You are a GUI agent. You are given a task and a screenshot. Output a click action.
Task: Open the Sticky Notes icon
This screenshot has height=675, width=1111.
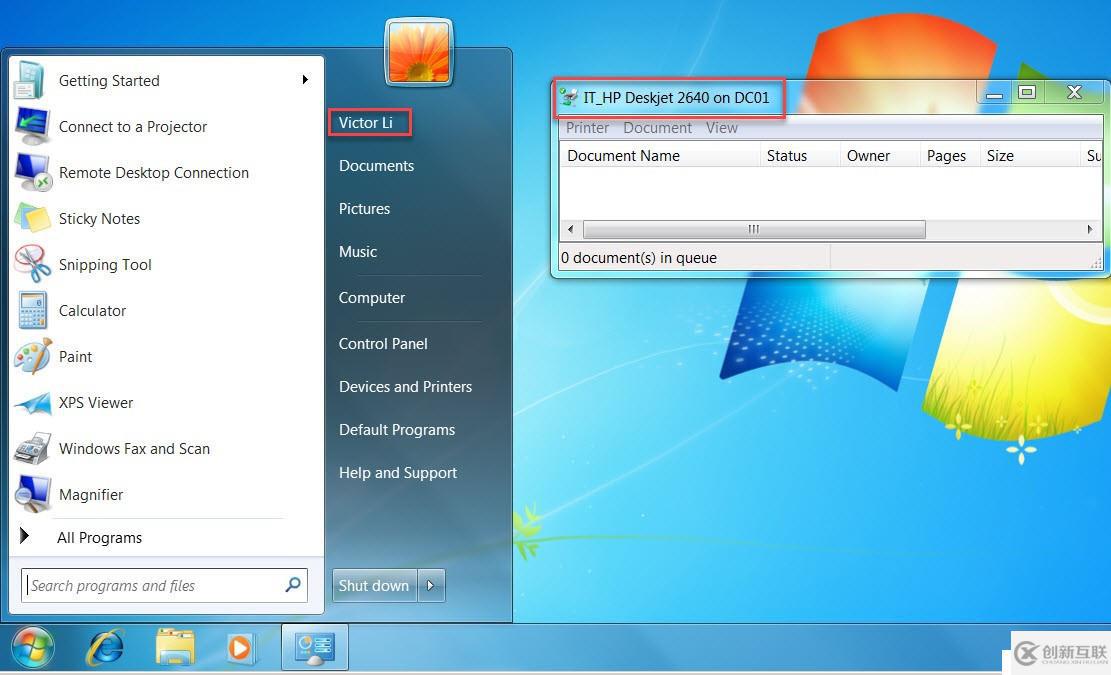click(x=32, y=218)
